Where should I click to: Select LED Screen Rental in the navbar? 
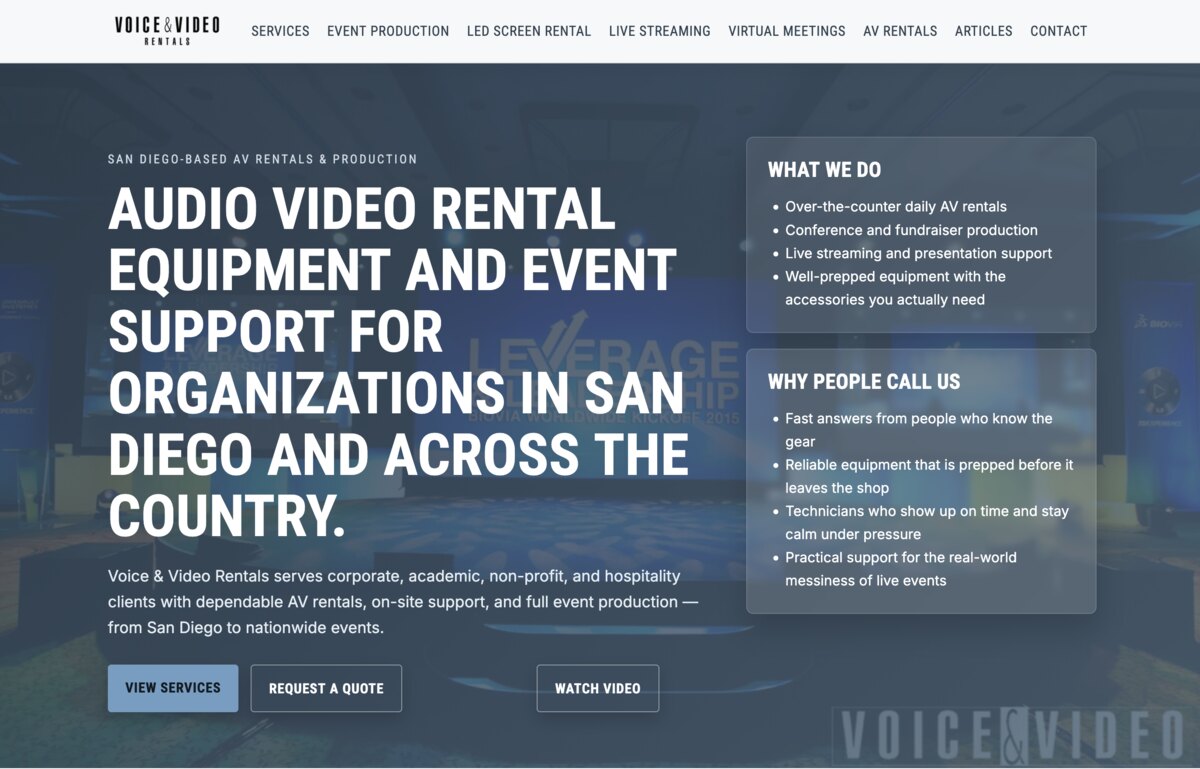click(529, 31)
